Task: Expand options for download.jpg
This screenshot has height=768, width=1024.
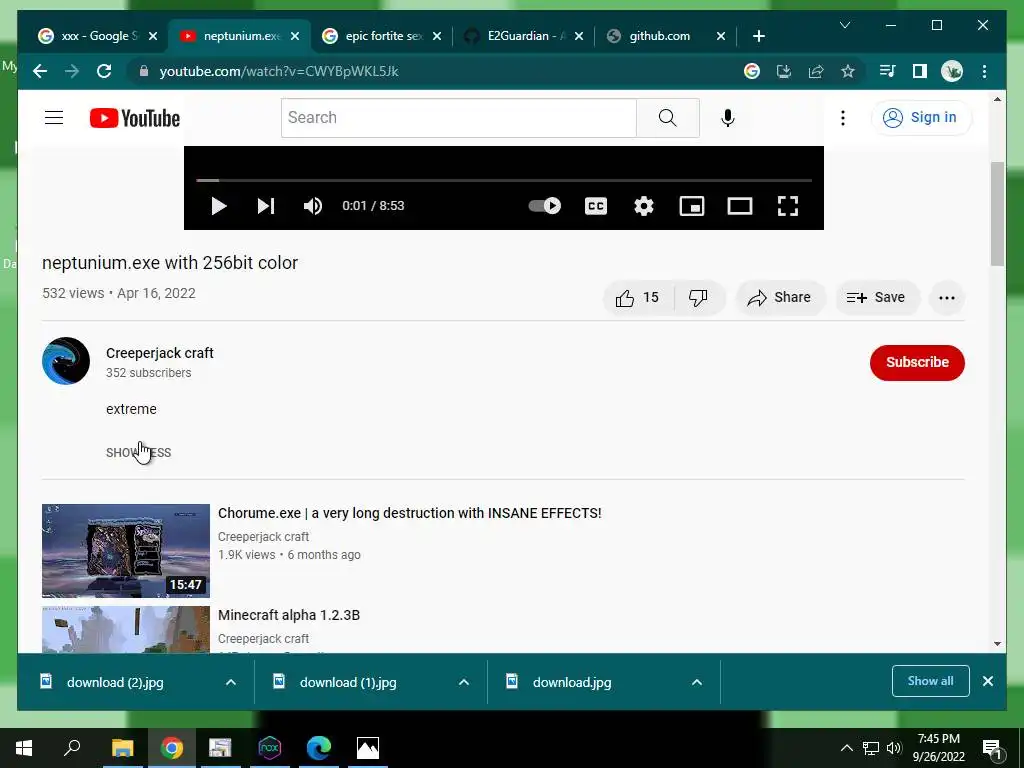Action: click(697, 682)
